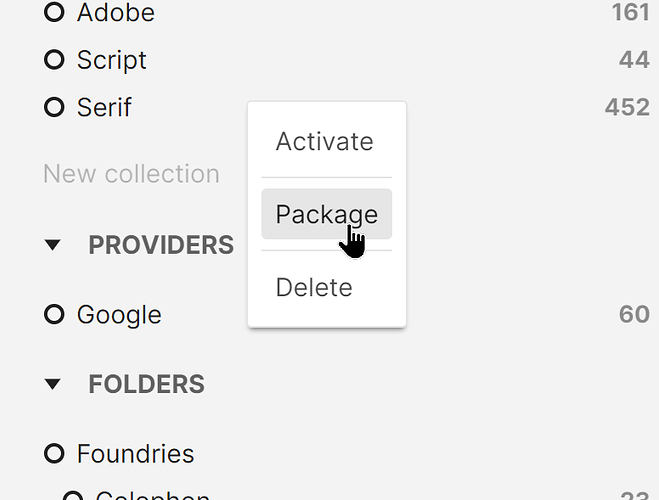
Task: Open the Foundries folder
Action: [135, 454]
